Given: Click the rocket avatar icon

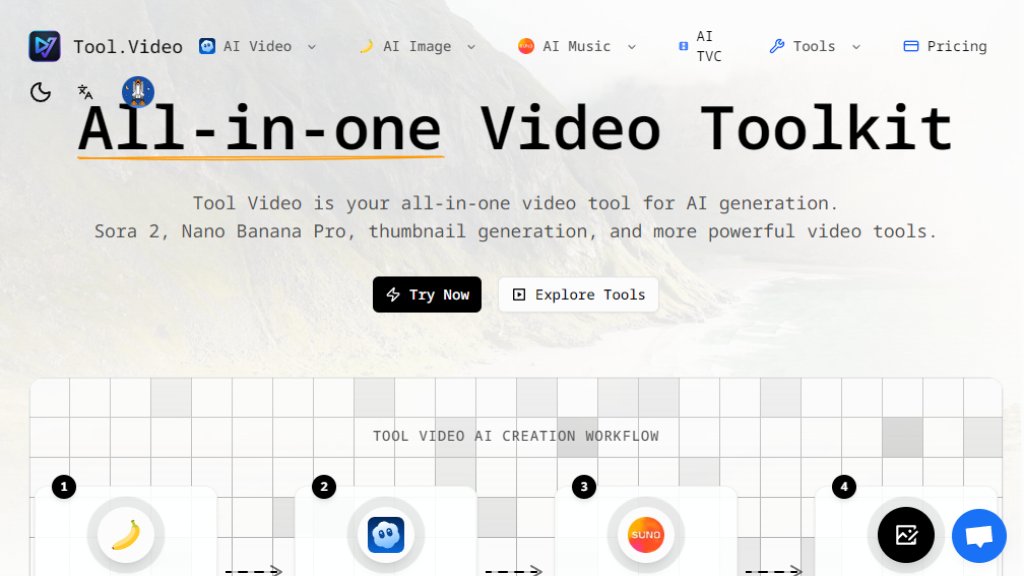Looking at the screenshot, I should tap(137, 91).
